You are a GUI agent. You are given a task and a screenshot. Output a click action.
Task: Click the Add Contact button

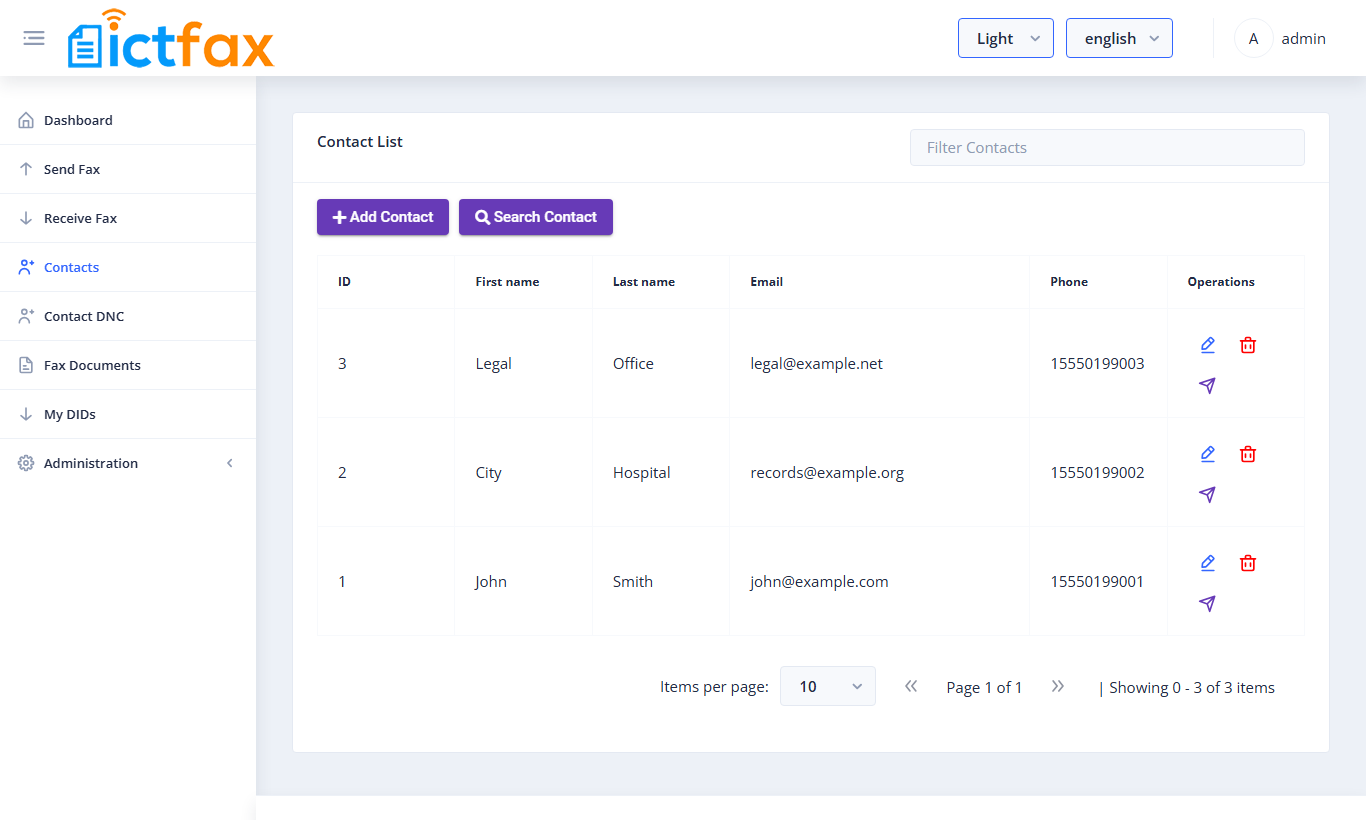point(383,217)
